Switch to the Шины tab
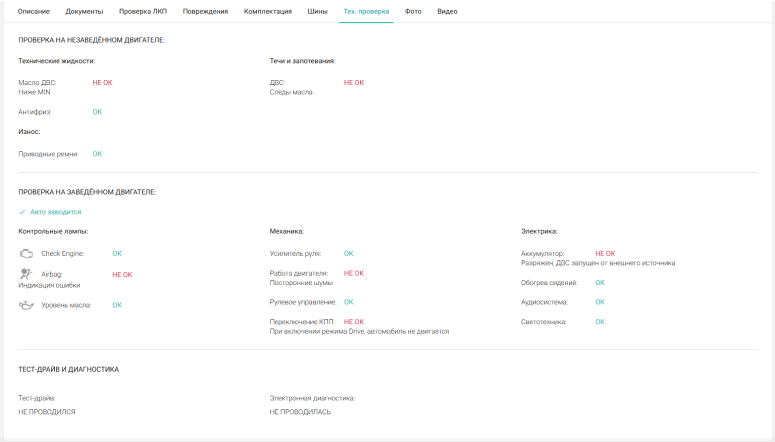The height and width of the screenshot is (442, 775). pos(318,11)
